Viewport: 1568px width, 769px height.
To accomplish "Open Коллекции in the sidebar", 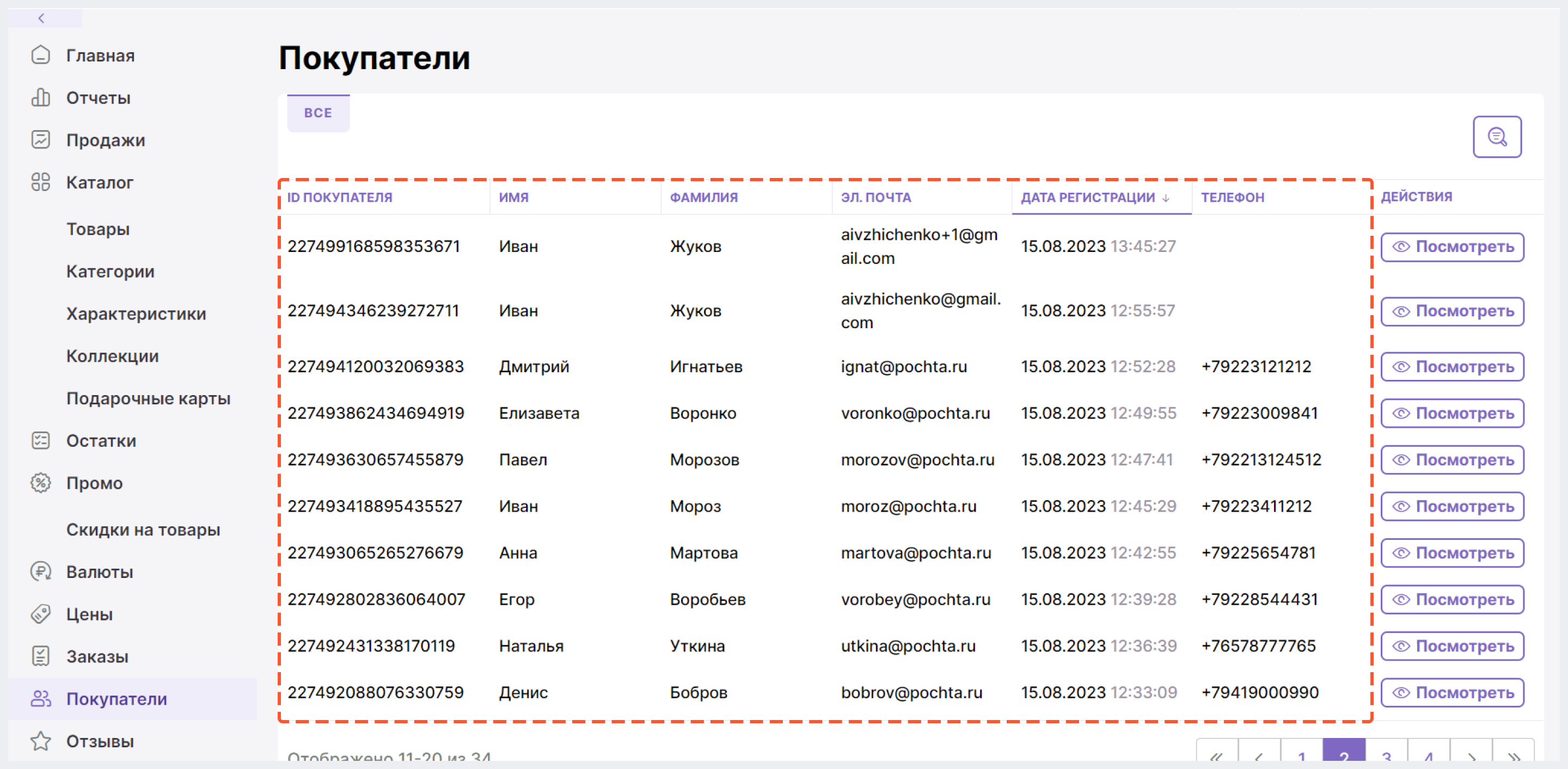I will 113,356.
